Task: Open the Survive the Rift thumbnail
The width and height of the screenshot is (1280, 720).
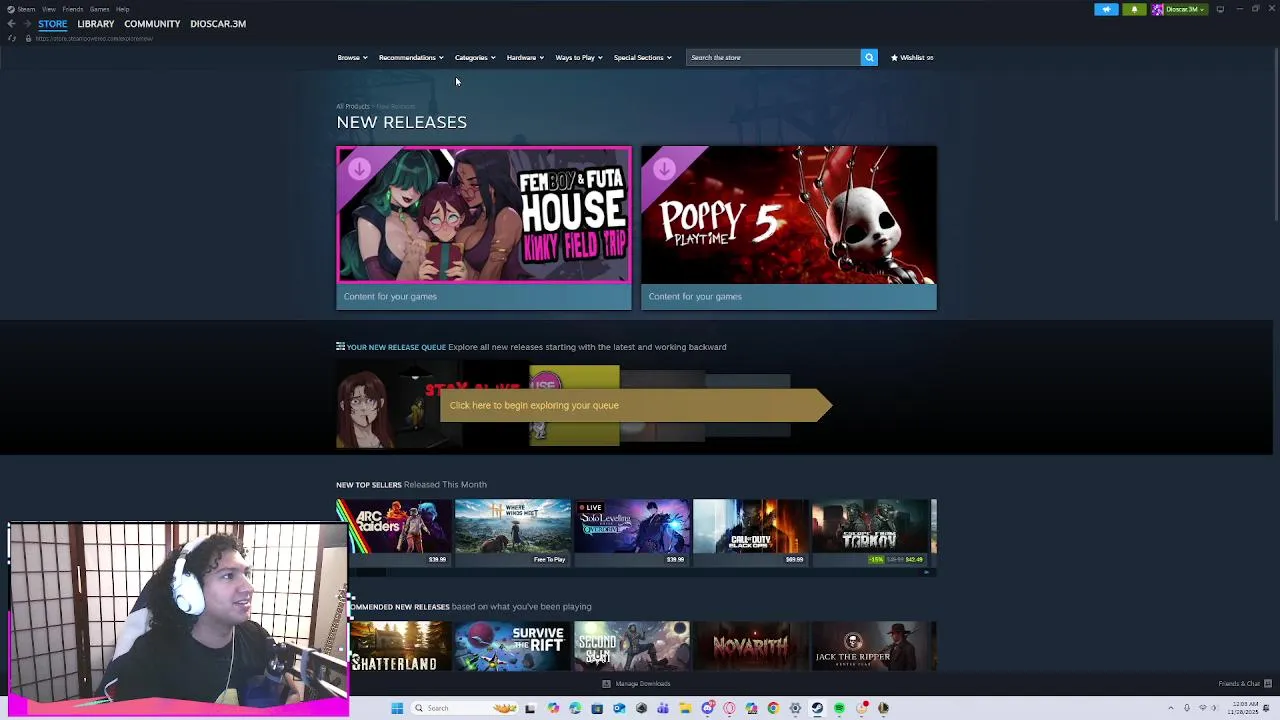Action: [x=513, y=646]
